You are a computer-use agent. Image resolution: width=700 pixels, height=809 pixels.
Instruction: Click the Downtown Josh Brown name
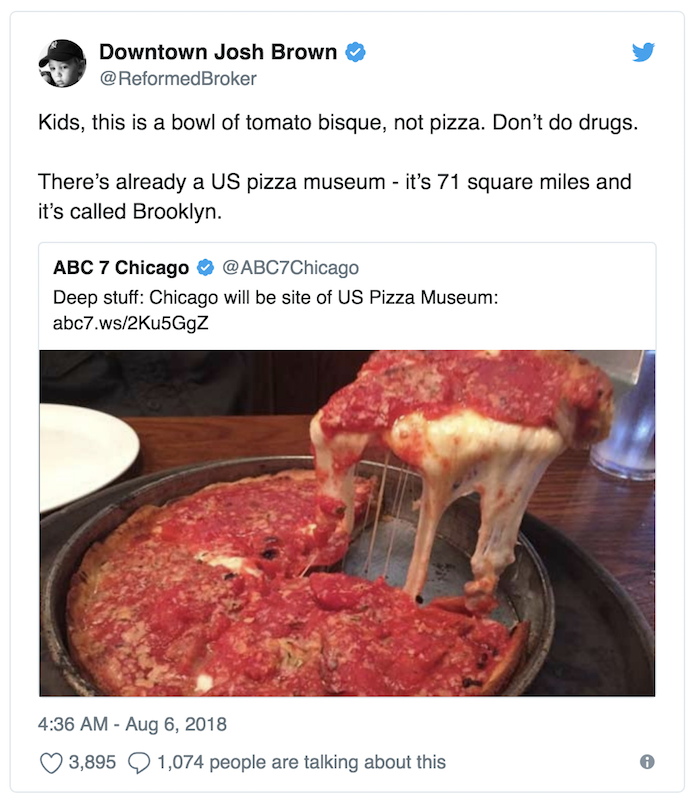218,52
